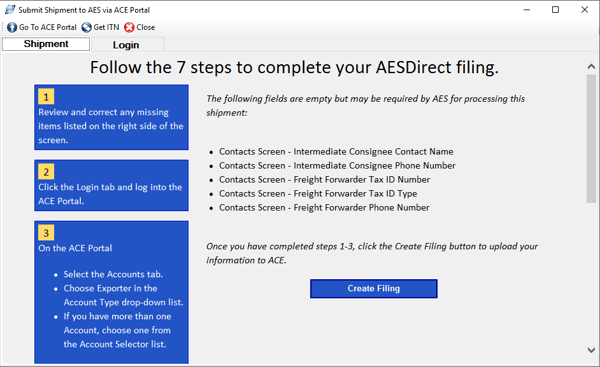Click the Create Filing button
Screen dimensions: 600x367
click(x=374, y=289)
